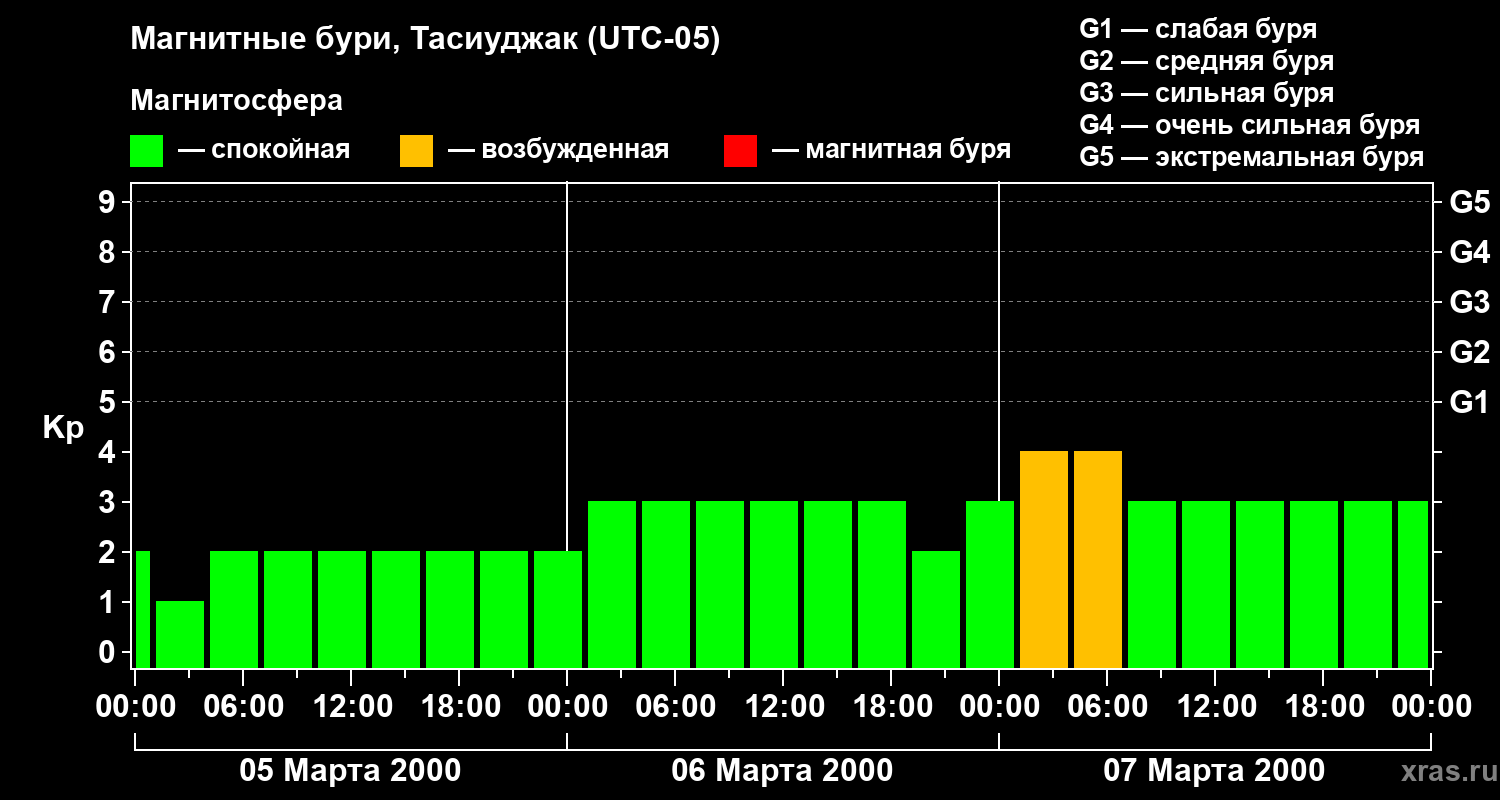Click the orange 'возбужденная' legend swatch
Viewport: 1500px width, 800px height.
click(x=416, y=151)
